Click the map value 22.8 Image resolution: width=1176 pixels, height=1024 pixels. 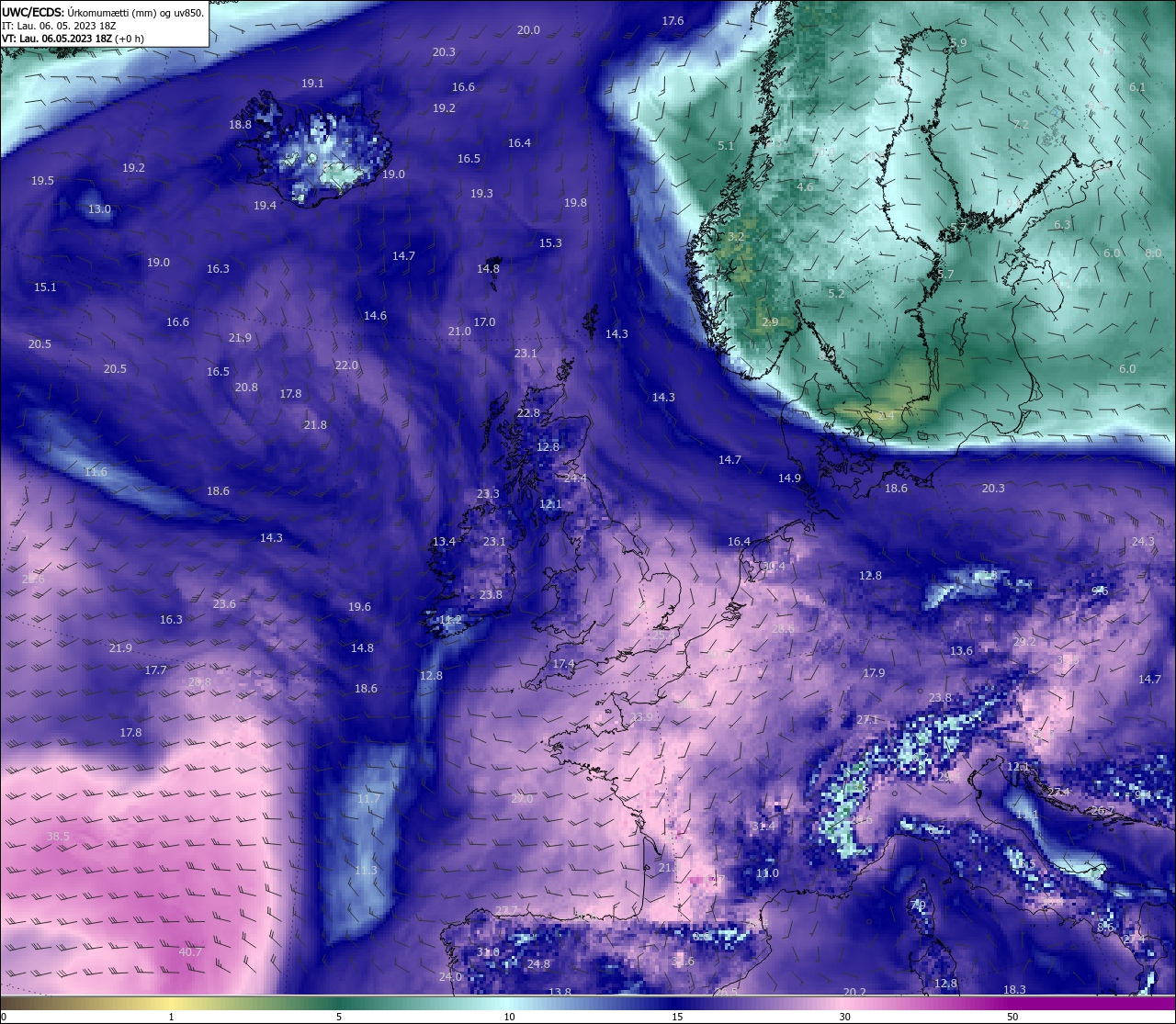(528, 413)
